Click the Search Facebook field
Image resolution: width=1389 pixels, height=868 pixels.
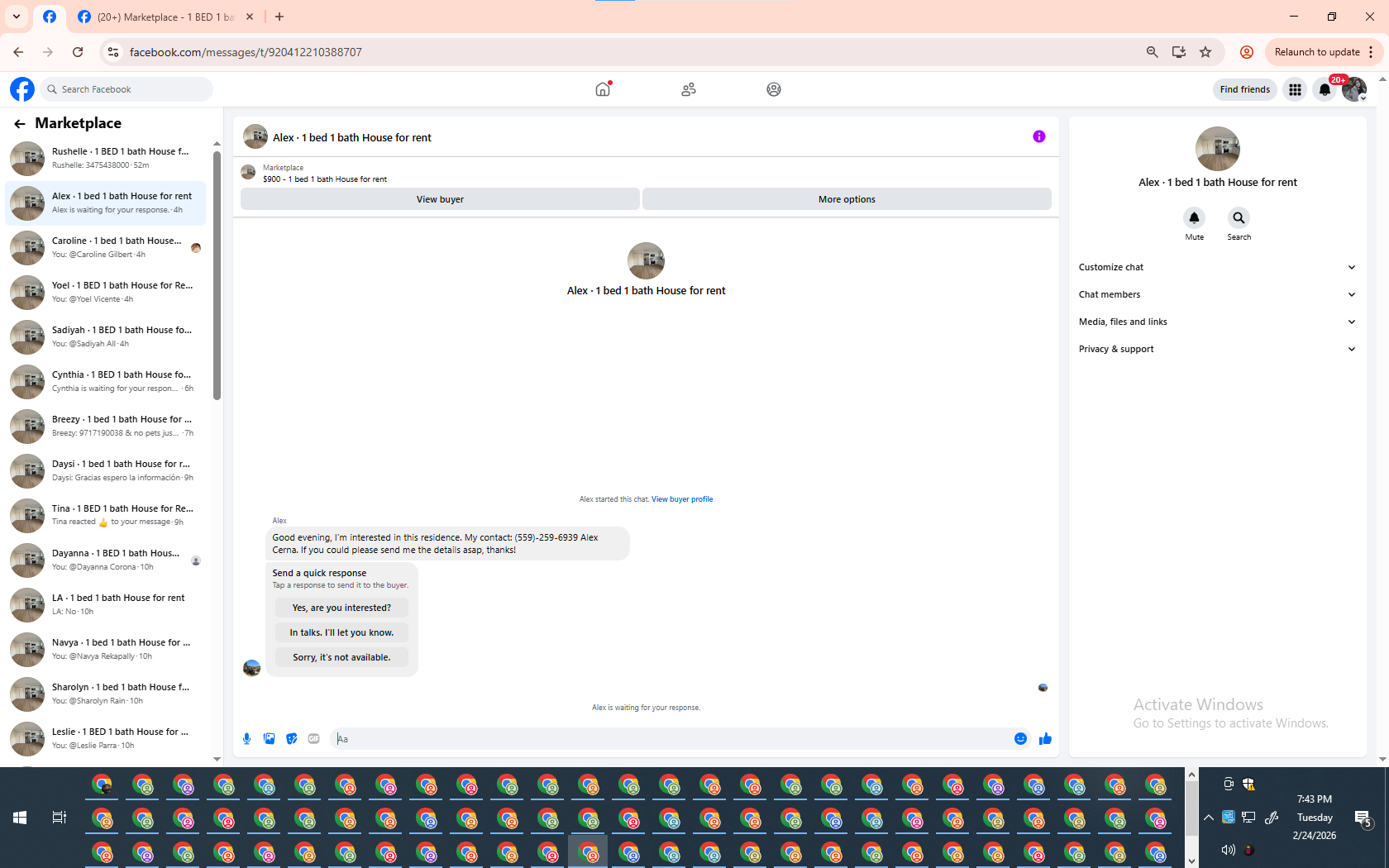pos(126,89)
